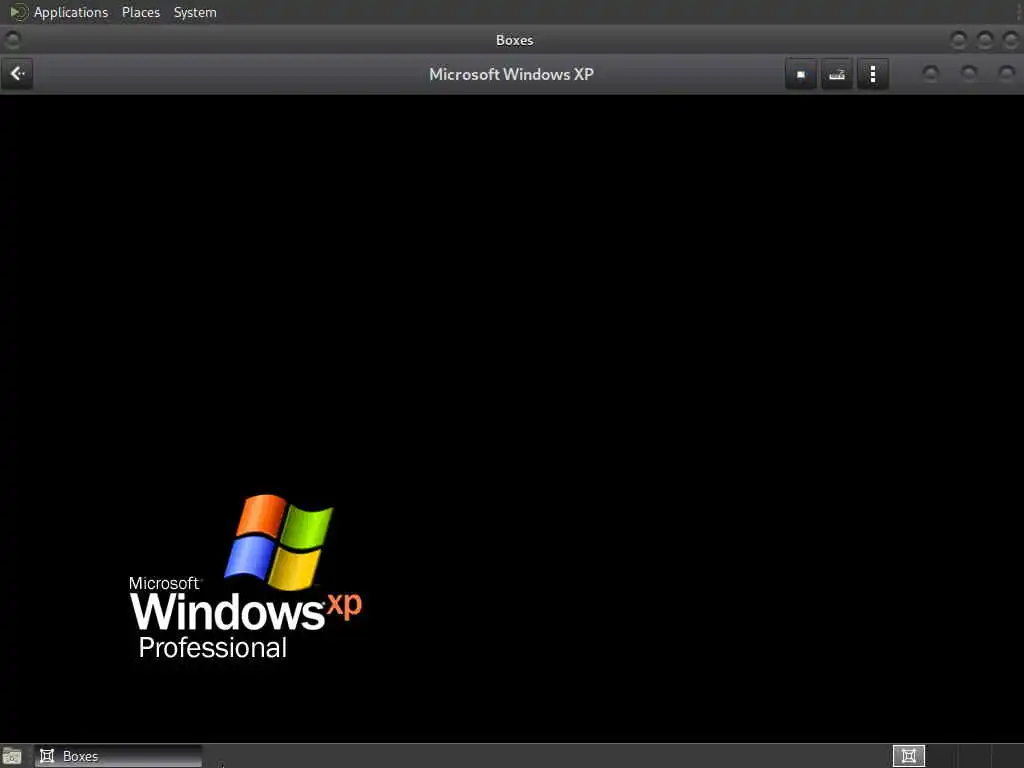Open the Applications menu
Image resolution: width=1024 pixels, height=768 pixels.
[x=71, y=12]
